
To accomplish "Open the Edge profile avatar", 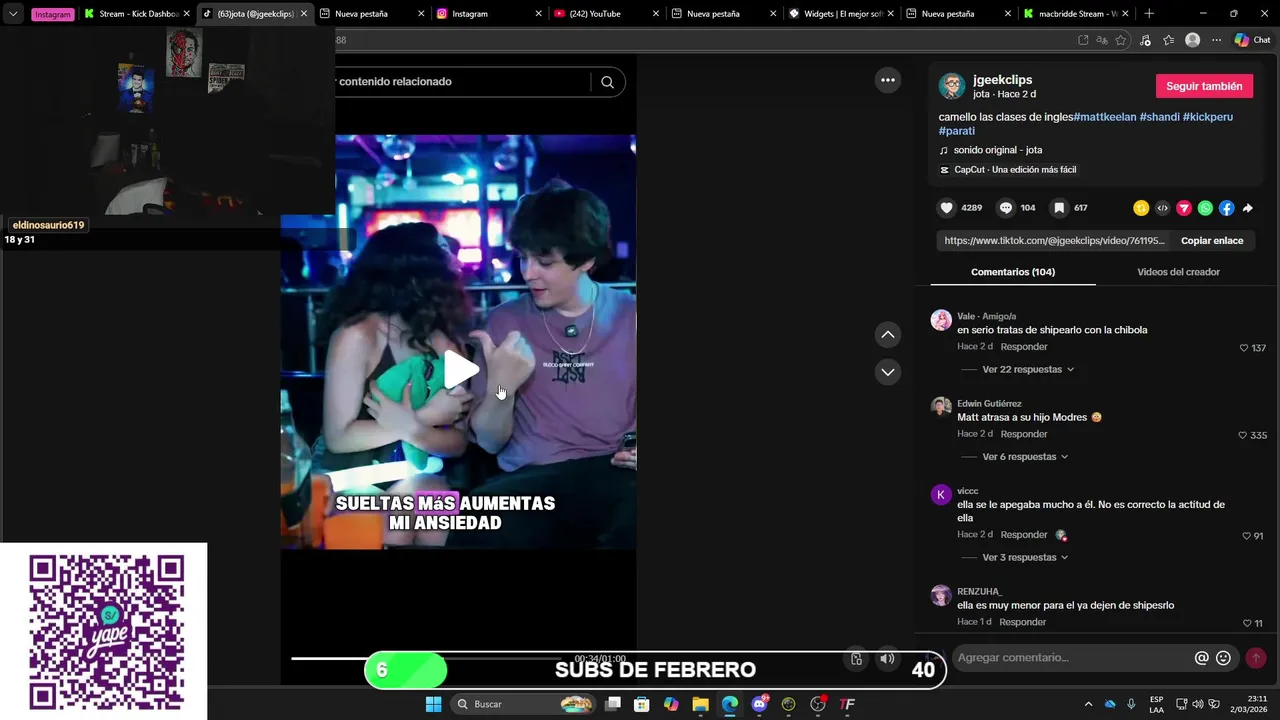I will (x=1192, y=40).
